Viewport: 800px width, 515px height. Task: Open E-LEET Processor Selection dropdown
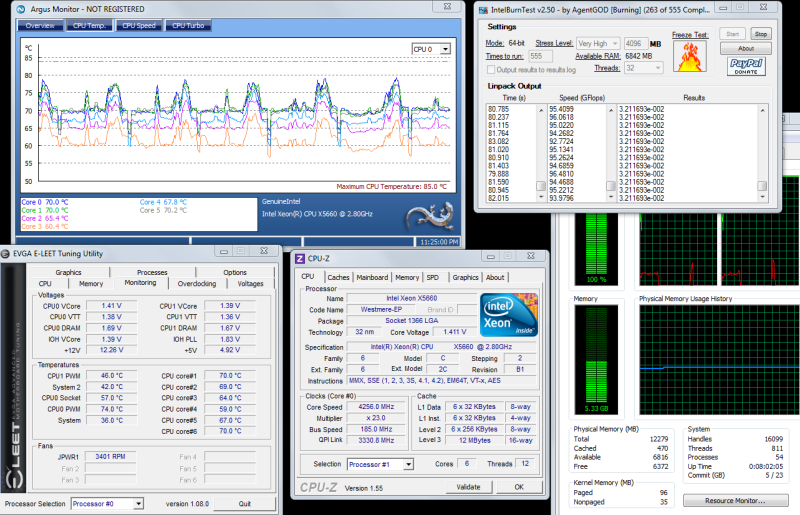click(107, 504)
